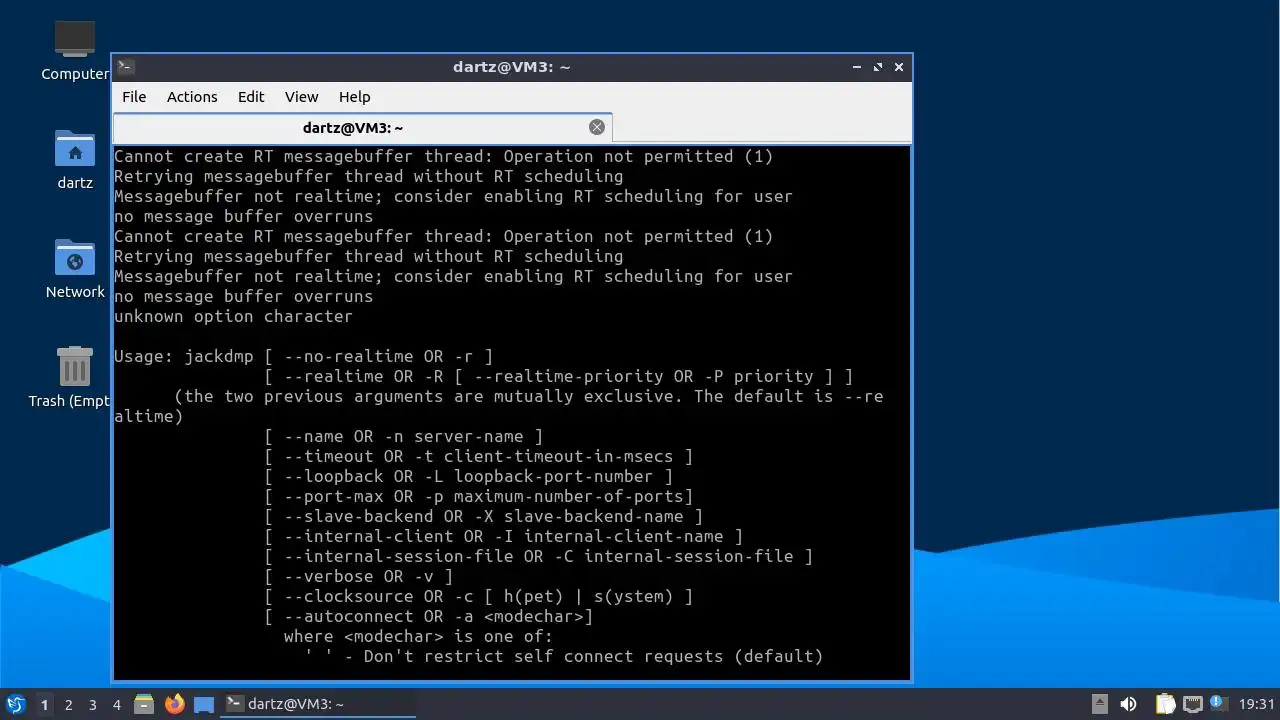Open the Help menu in terminal
Screen dimensions: 1280x720
[x=354, y=97]
